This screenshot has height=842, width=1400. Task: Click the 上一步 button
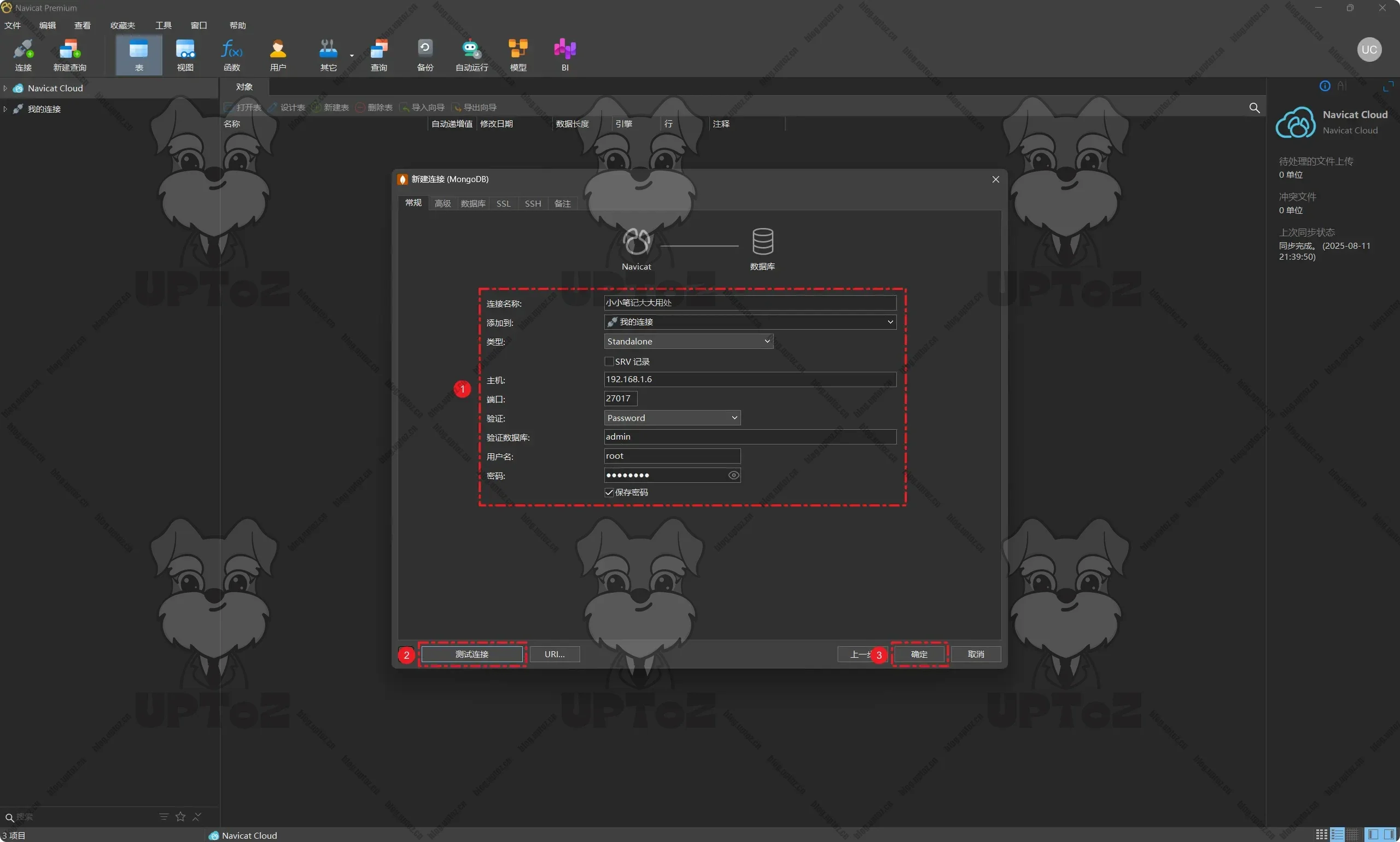click(x=861, y=654)
